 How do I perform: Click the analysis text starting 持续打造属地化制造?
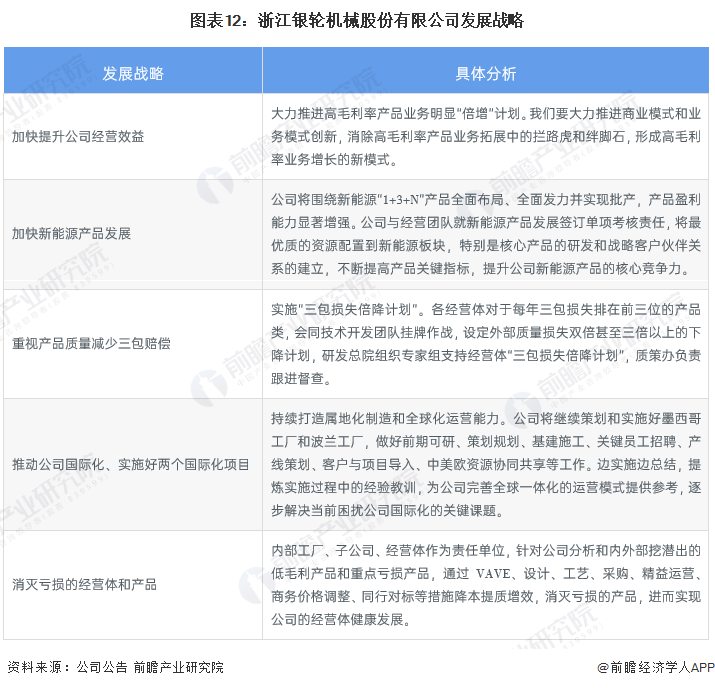(x=486, y=465)
